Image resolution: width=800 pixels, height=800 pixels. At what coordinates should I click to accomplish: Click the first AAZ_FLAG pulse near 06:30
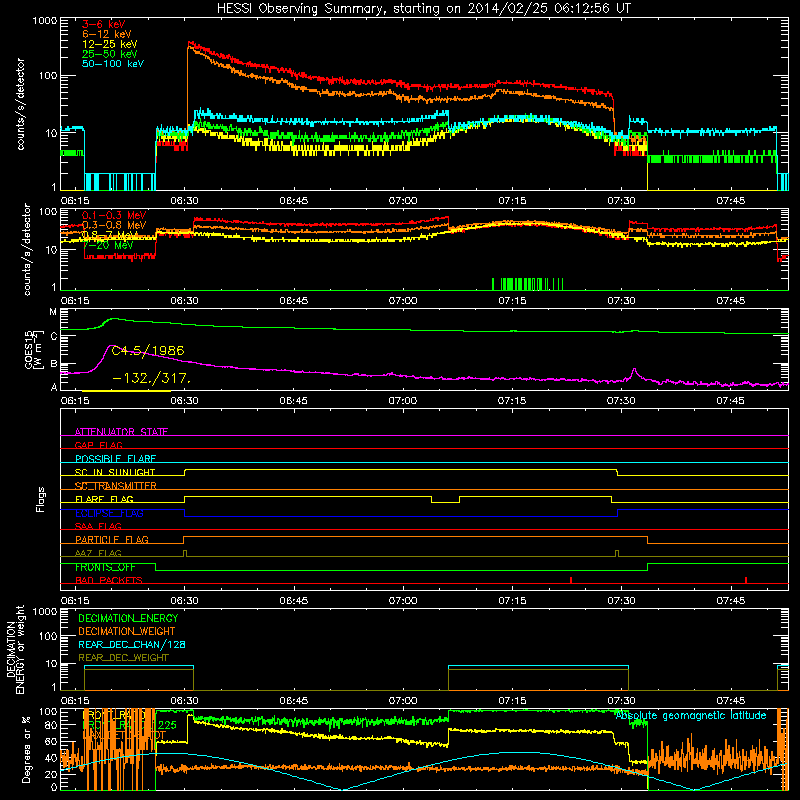point(185,554)
